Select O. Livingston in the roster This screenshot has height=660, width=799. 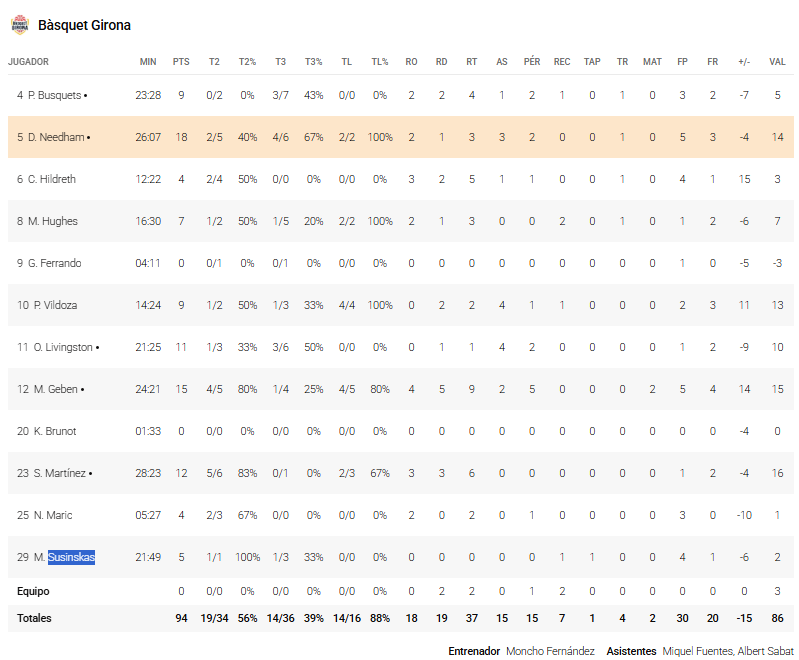[62, 347]
